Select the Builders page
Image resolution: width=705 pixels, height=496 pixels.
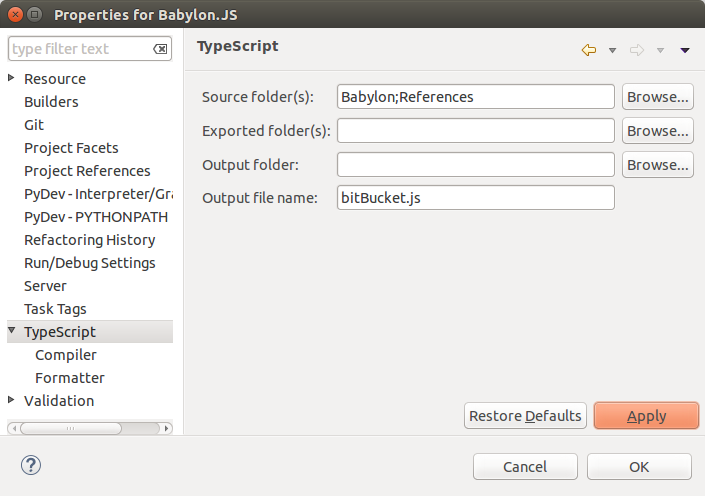pos(51,102)
